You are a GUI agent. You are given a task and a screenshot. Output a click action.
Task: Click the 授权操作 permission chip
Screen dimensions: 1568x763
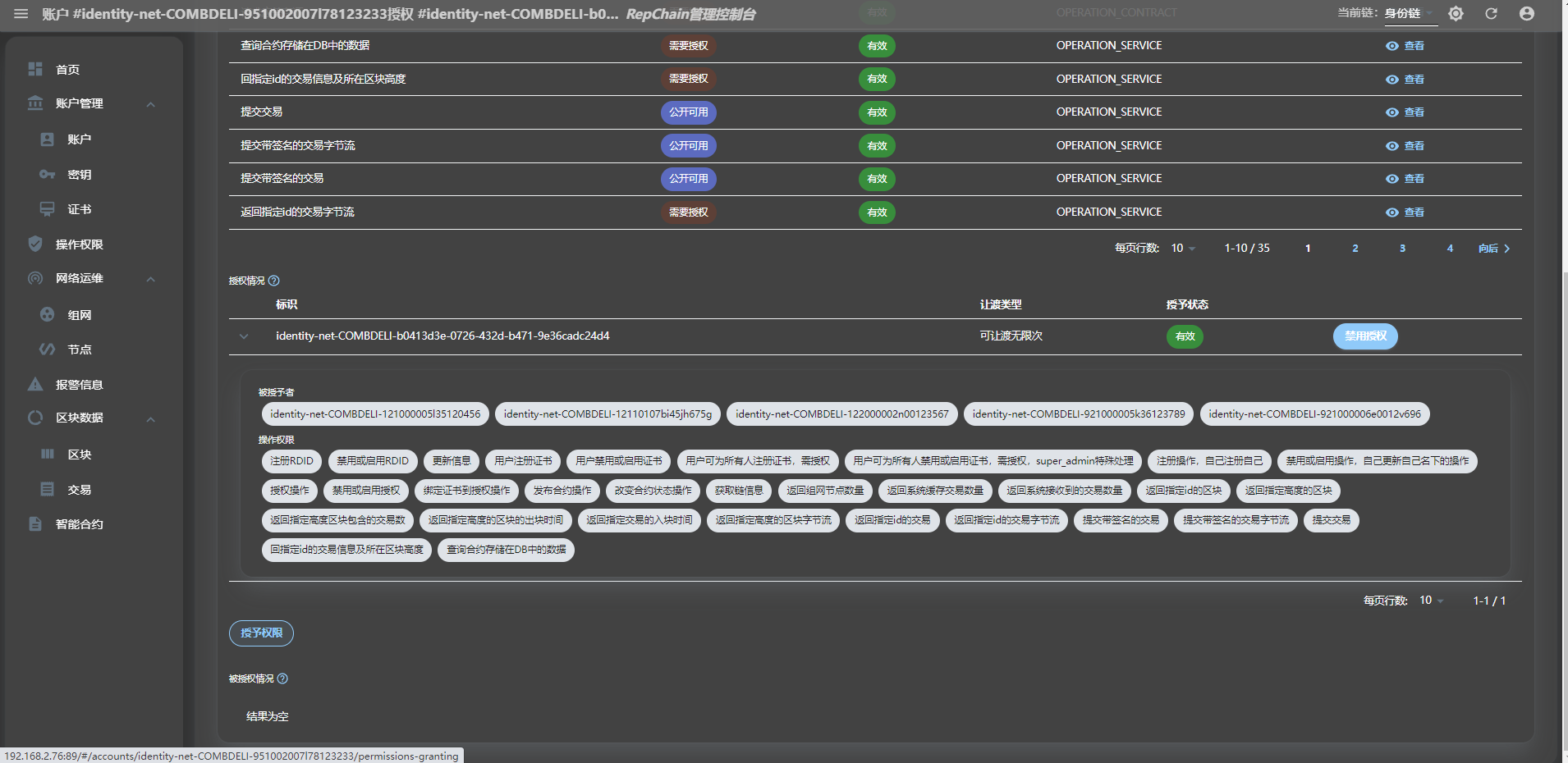(x=290, y=491)
